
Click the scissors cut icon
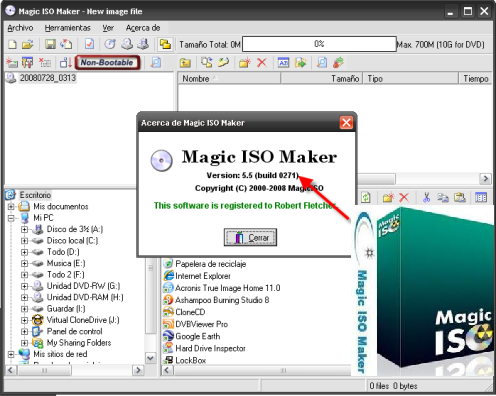point(426,197)
